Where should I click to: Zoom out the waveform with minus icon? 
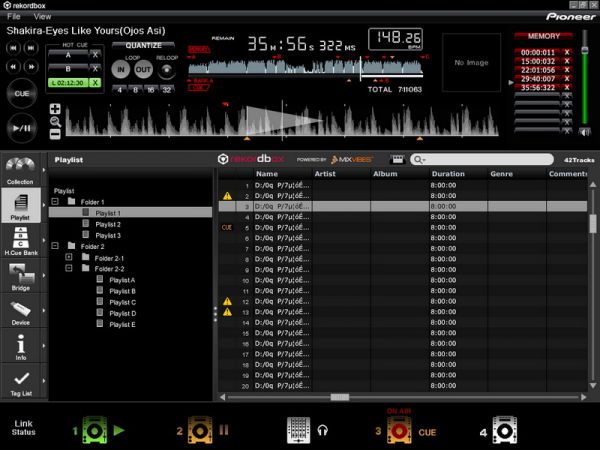[x=55, y=134]
